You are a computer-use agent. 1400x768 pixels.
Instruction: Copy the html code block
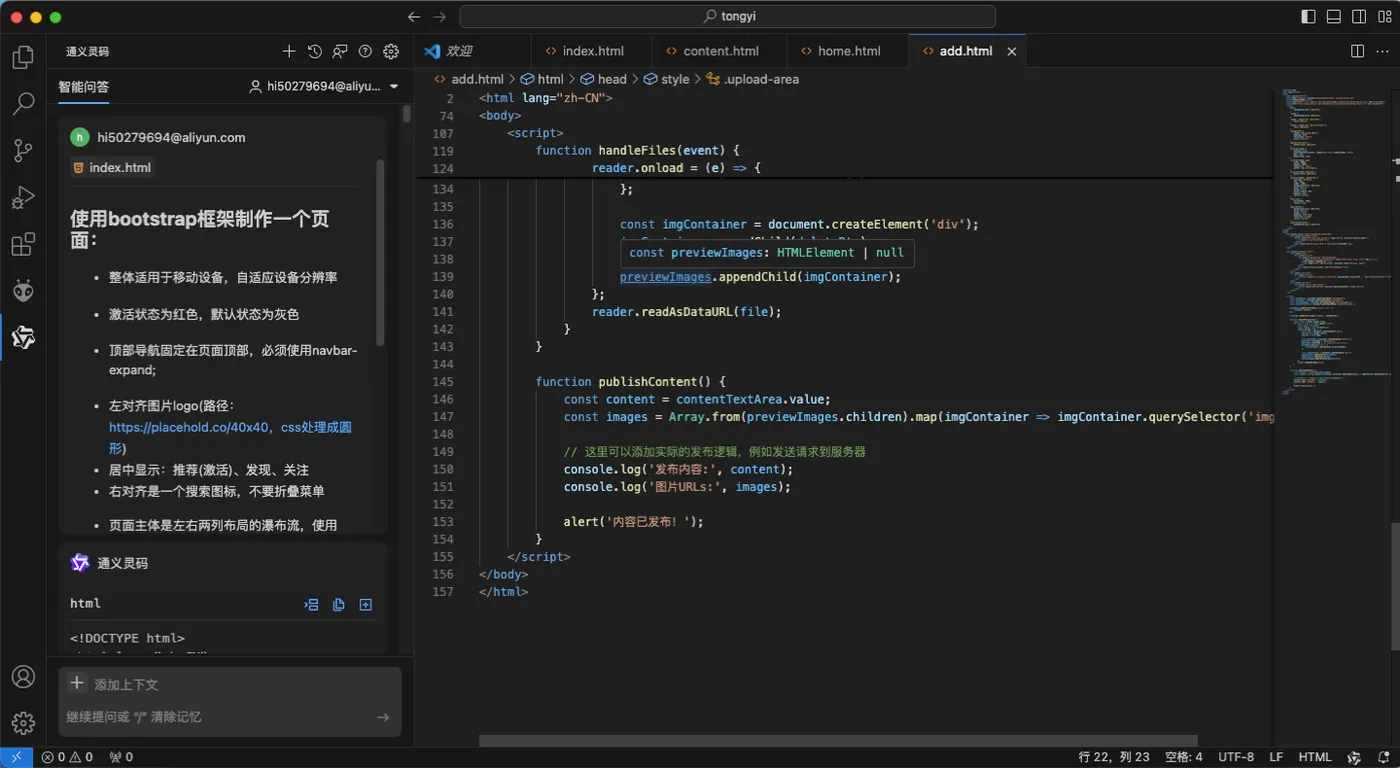(339, 604)
